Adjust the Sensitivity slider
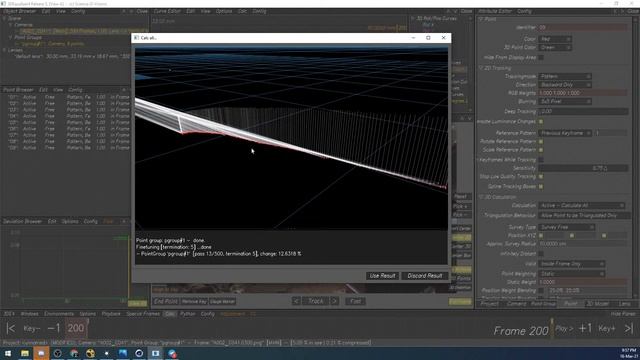 pyautogui.click(x=583, y=168)
